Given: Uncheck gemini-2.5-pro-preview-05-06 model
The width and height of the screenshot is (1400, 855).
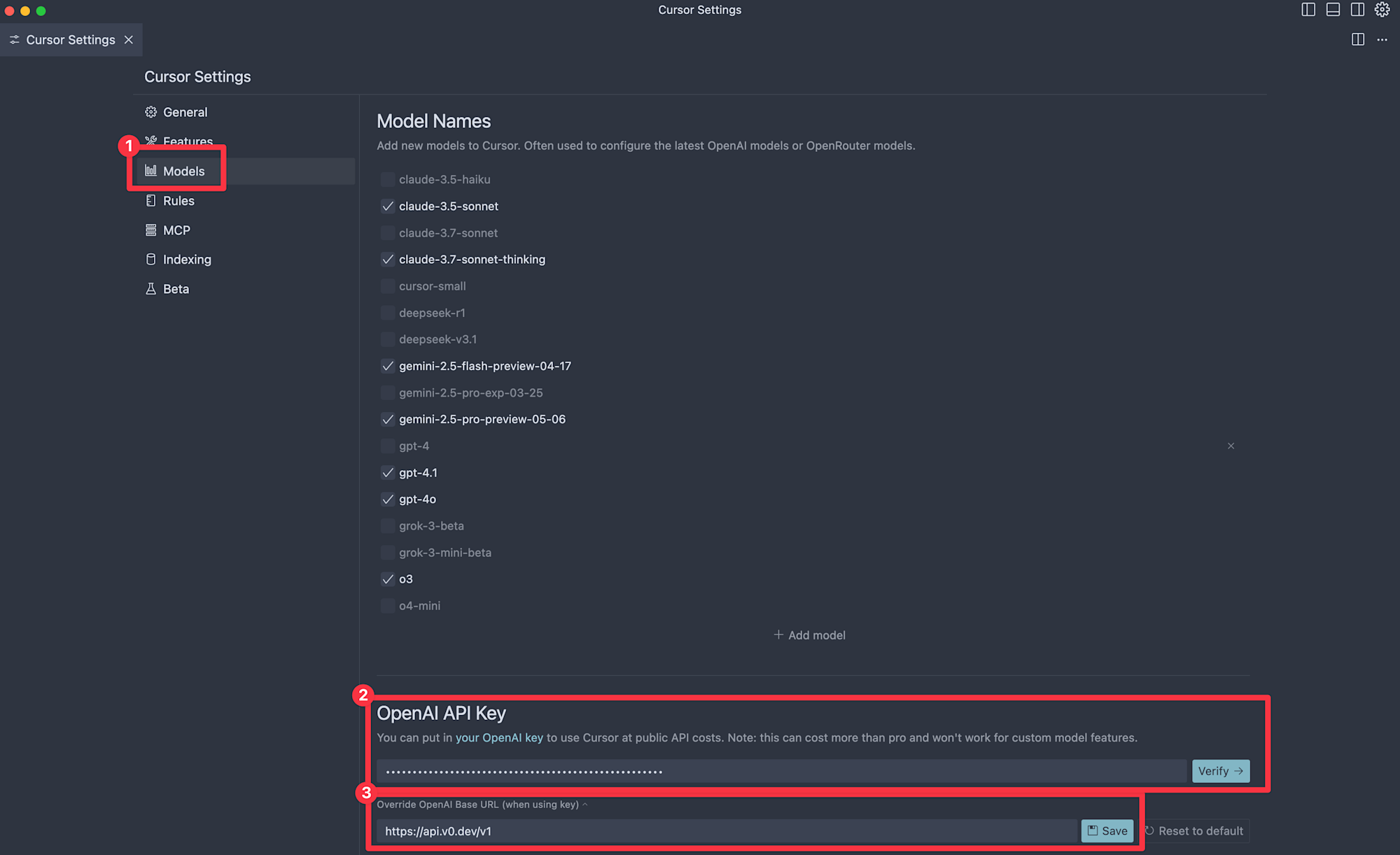Looking at the screenshot, I should (387, 419).
